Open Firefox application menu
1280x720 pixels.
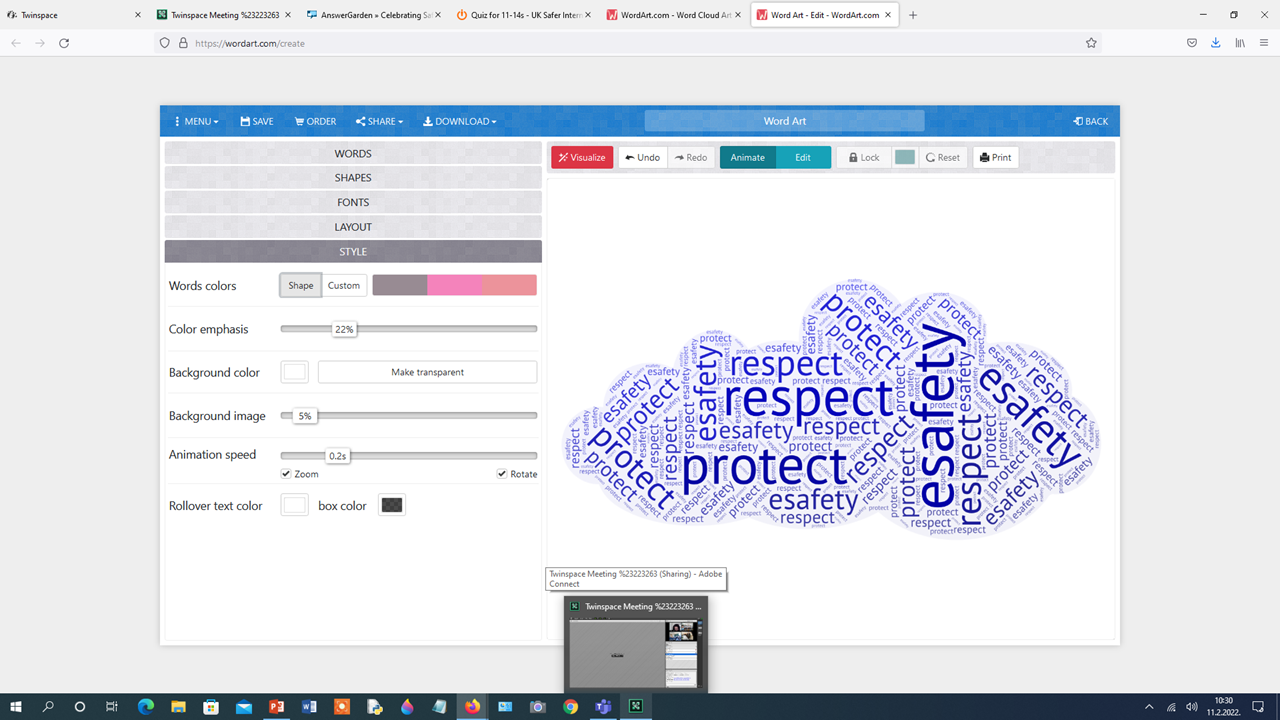click(1265, 43)
